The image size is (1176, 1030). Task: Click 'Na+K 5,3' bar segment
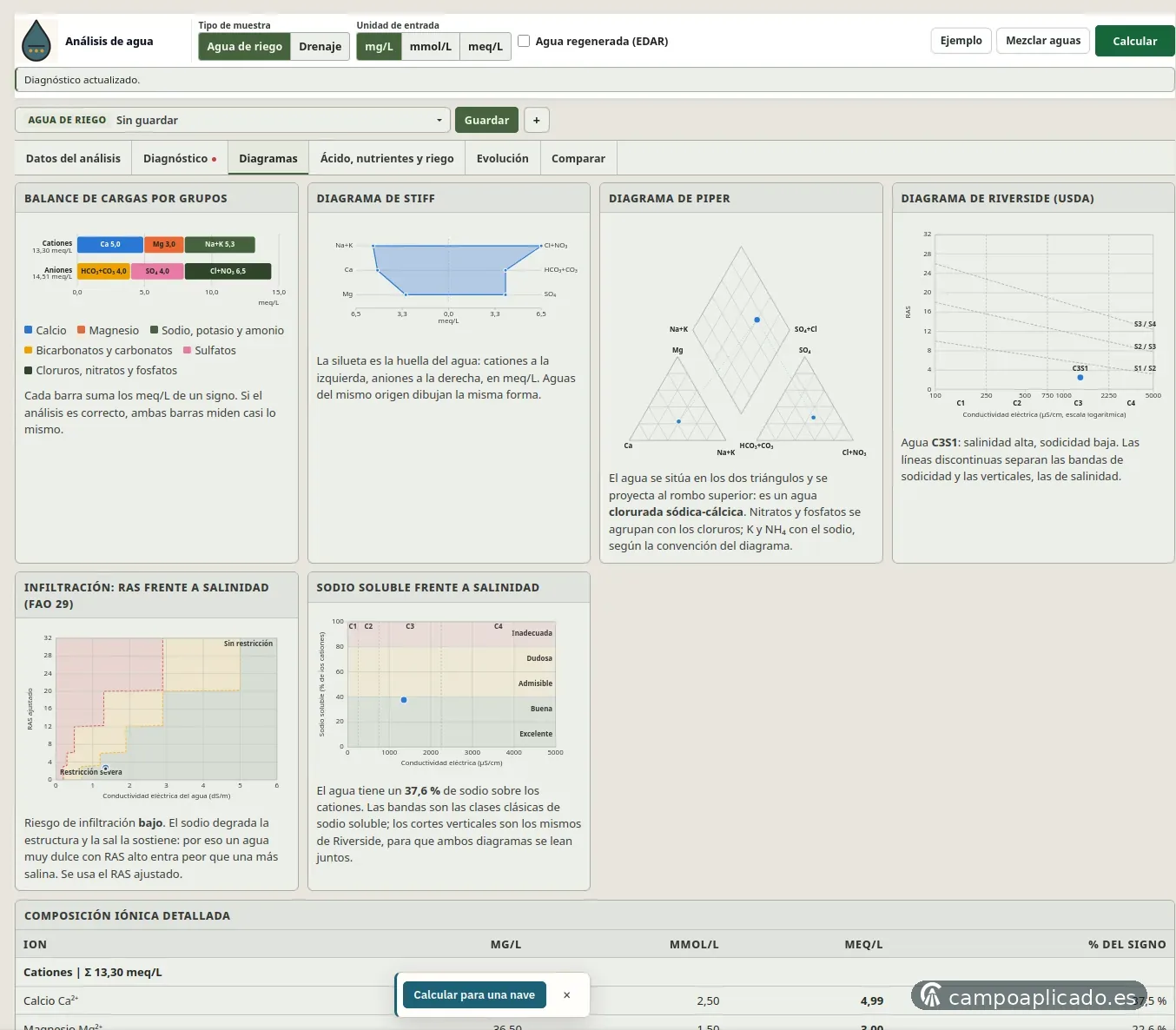click(220, 245)
